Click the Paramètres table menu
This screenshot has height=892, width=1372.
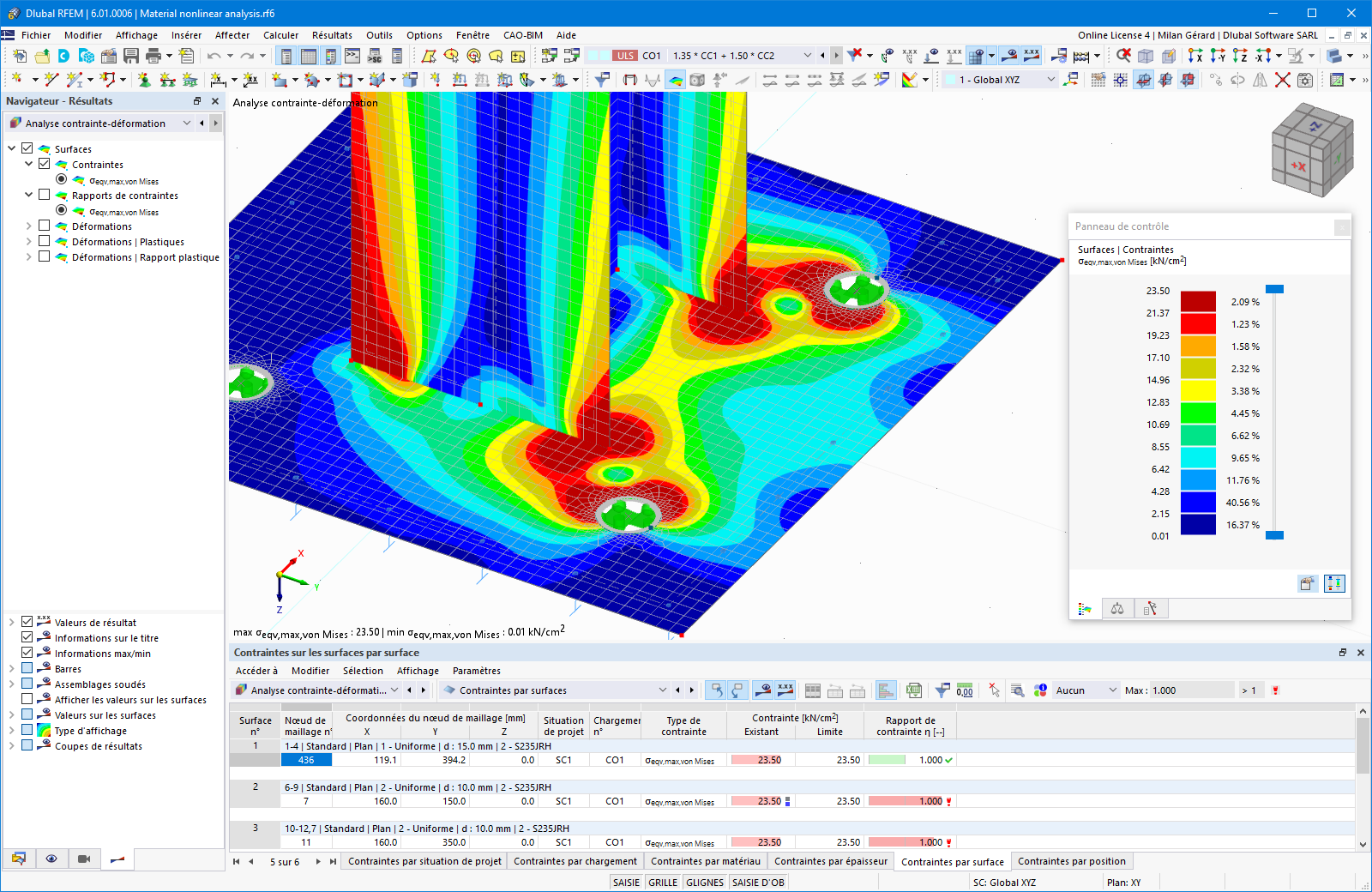pyautogui.click(x=477, y=671)
